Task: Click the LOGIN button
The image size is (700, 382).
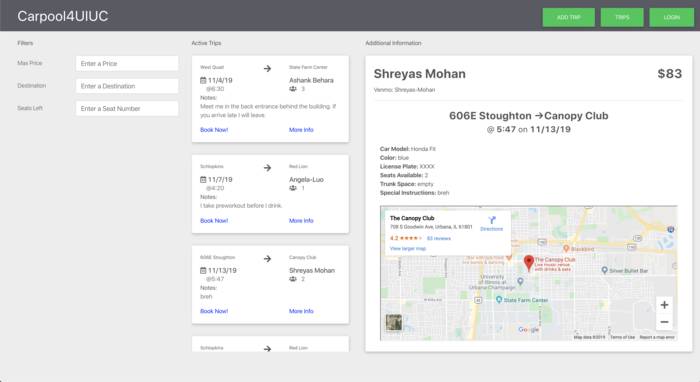Action: (x=671, y=17)
